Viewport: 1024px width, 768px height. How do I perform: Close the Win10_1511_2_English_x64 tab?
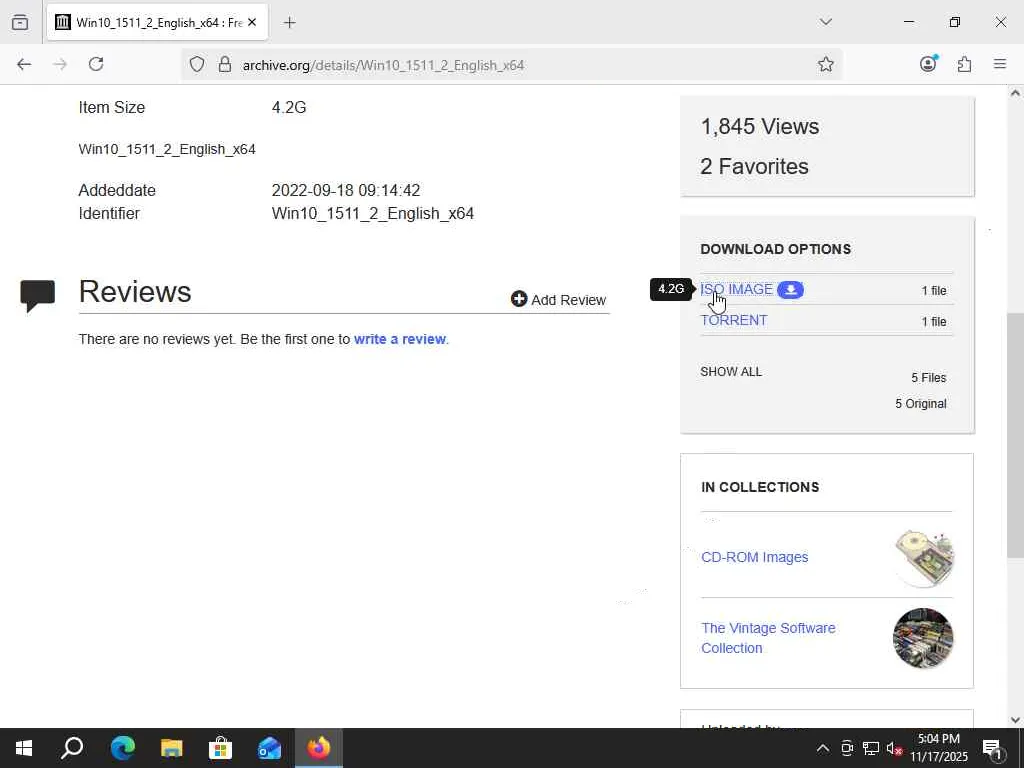click(x=252, y=22)
